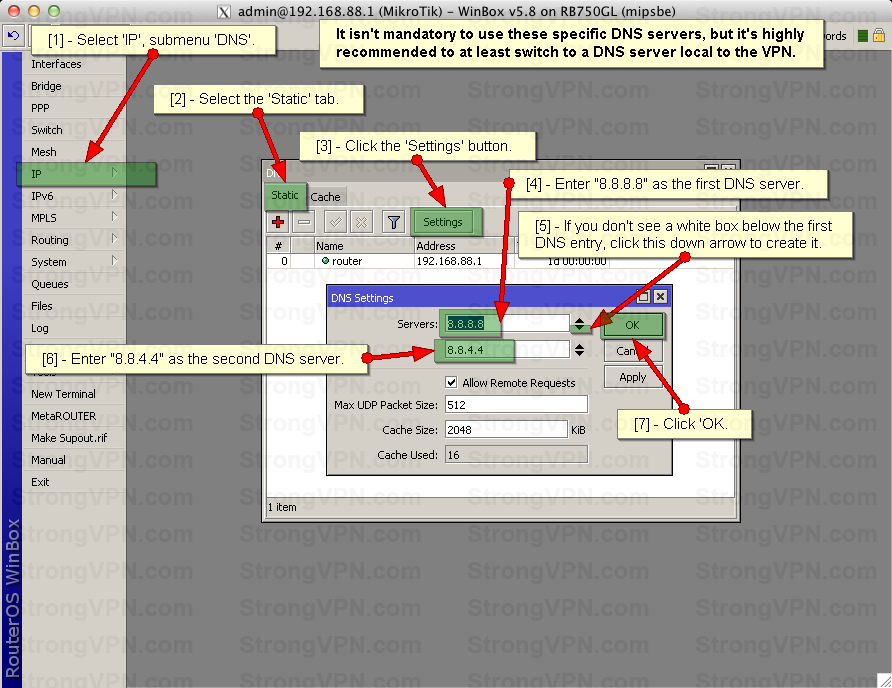Click Make Supout.rif

pos(74,438)
